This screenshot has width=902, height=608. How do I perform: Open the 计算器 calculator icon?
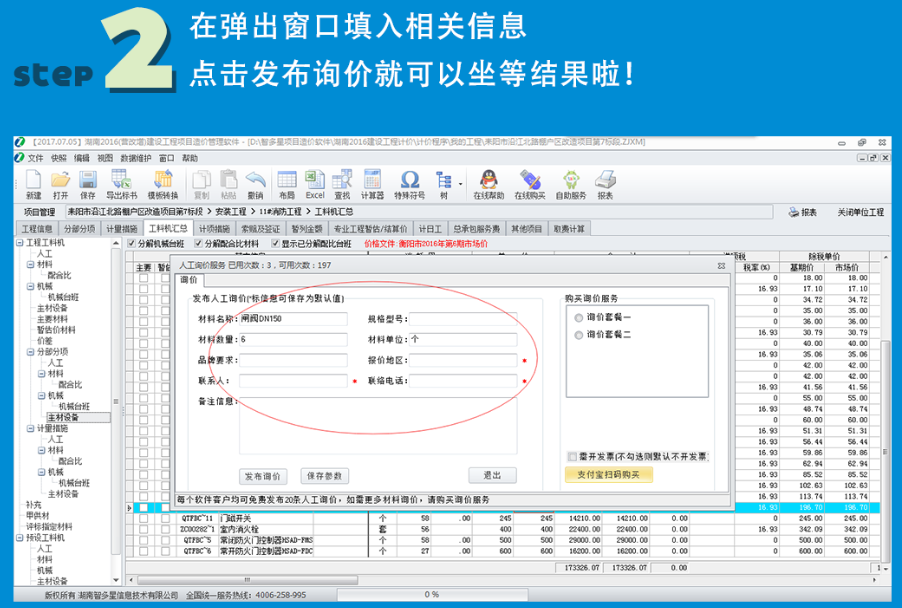coord(372,183)
